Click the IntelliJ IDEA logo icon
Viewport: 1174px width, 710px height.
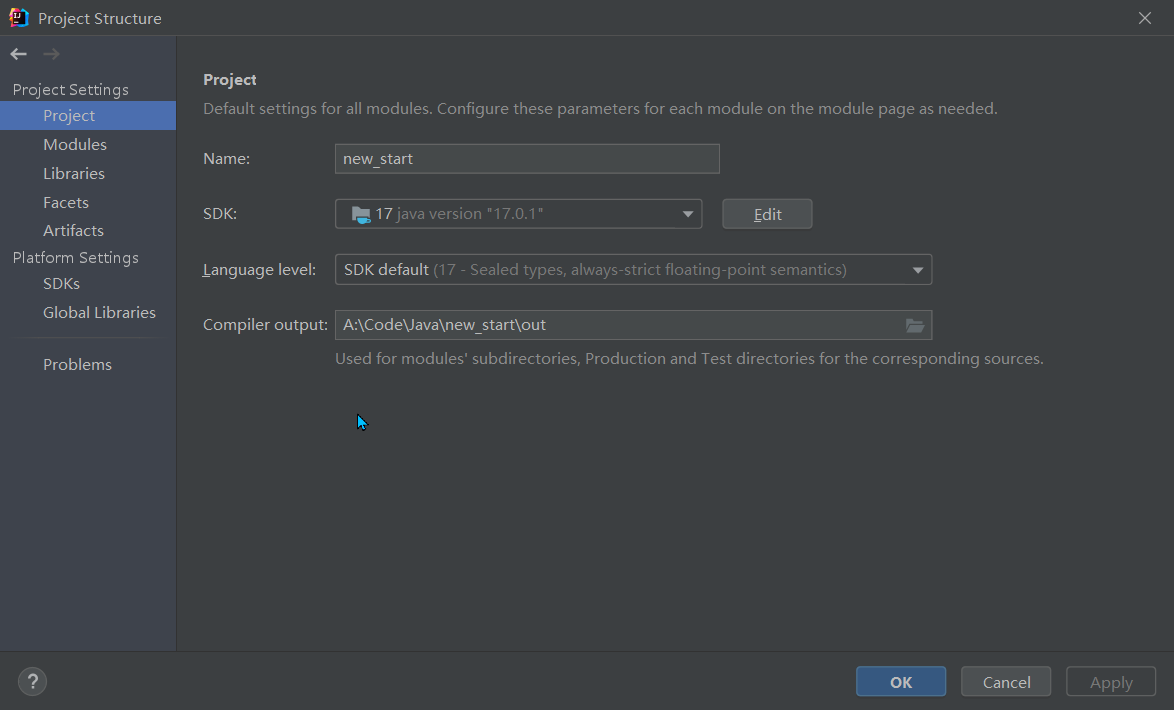pyautogui.click(x=19, y=18)
